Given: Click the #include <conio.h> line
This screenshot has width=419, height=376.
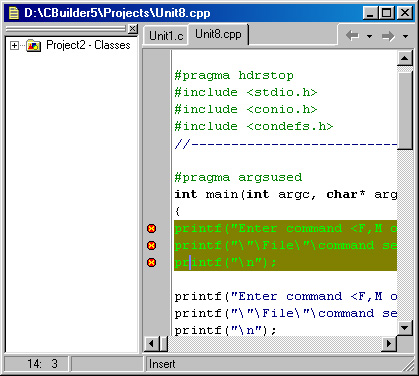Looking at the screenshot, I should (246, 109).
